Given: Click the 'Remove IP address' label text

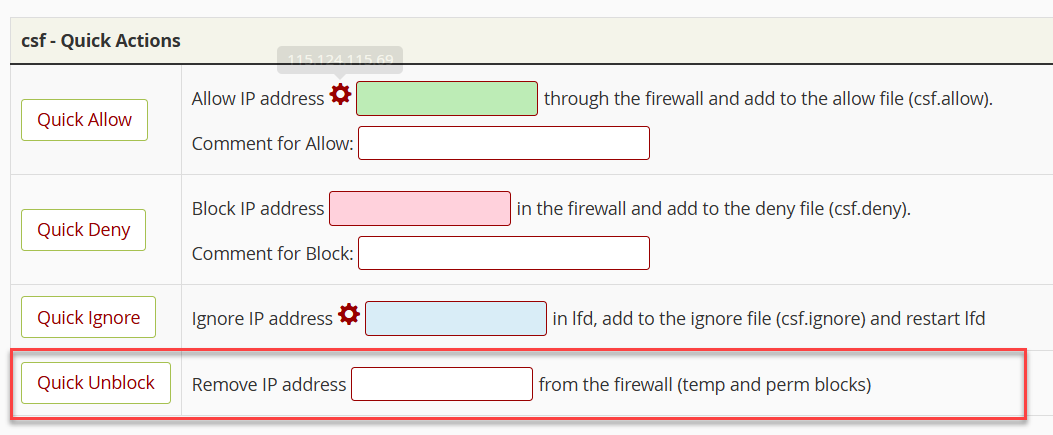Looking at the screenshot, I should tap(269, 385).
